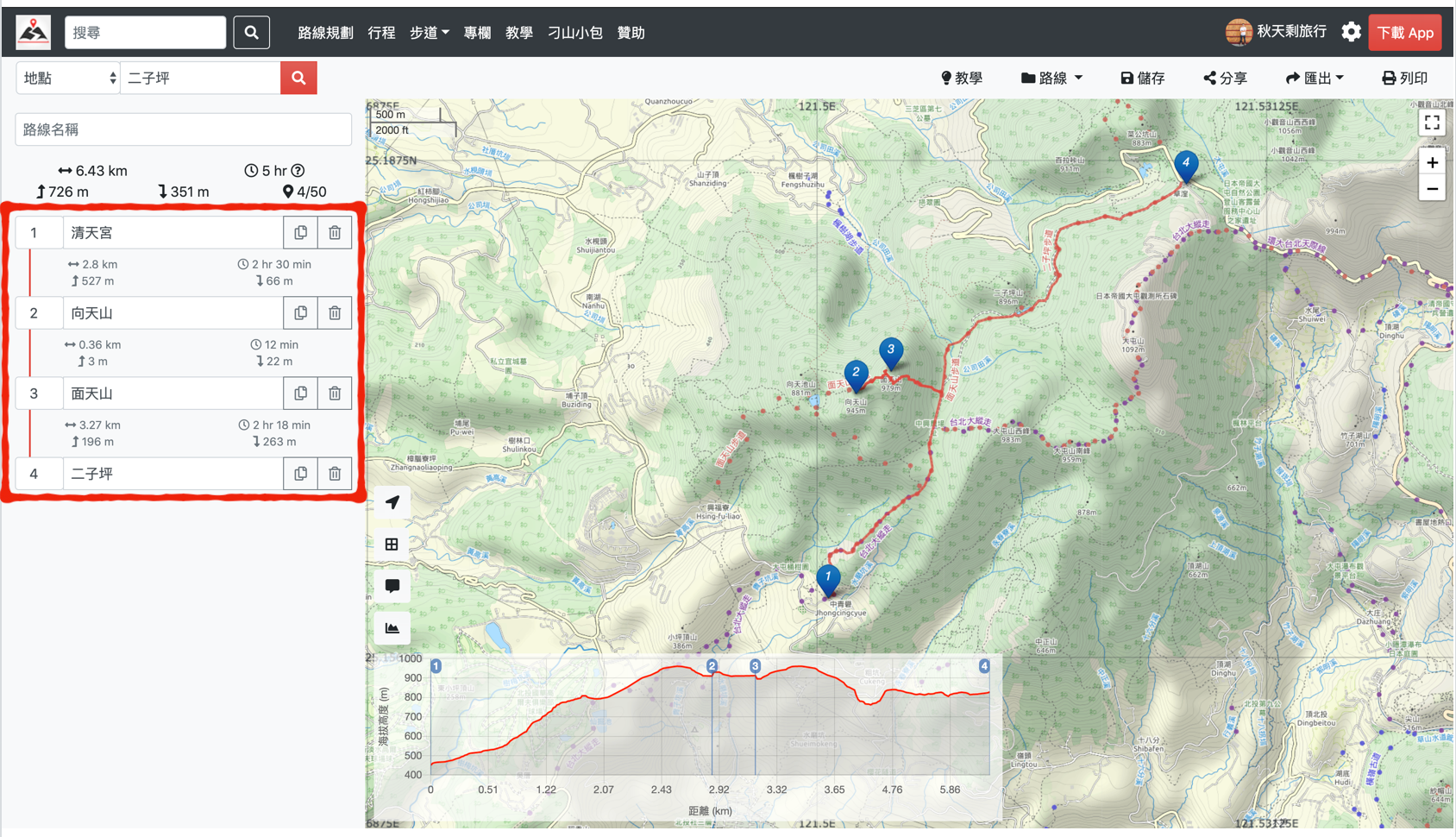The image size is (1456, 837).
Task: Click the site logo icon
Action: (34, 32)
